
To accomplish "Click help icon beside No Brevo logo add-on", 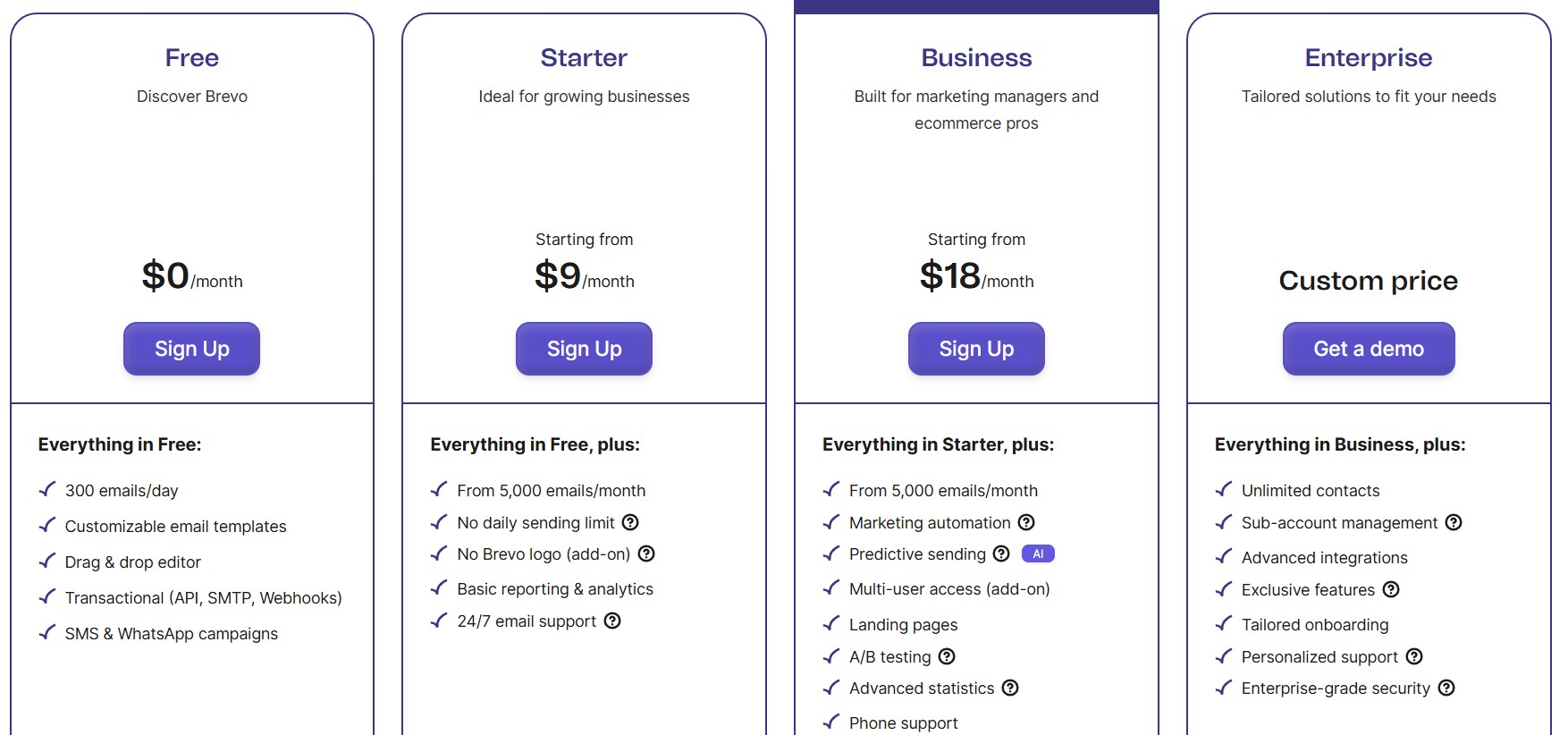I will click(x=646, y=553).
